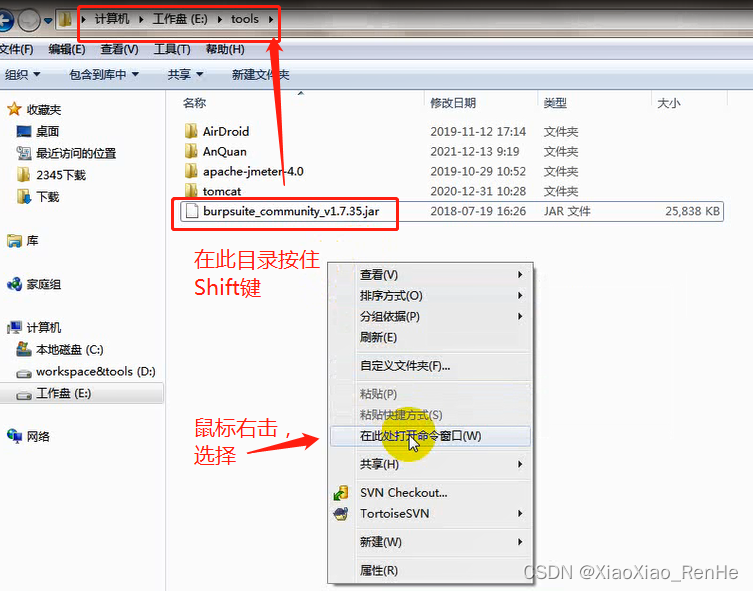Expand the arrow after tools breadcrumb

pos(271,20)
